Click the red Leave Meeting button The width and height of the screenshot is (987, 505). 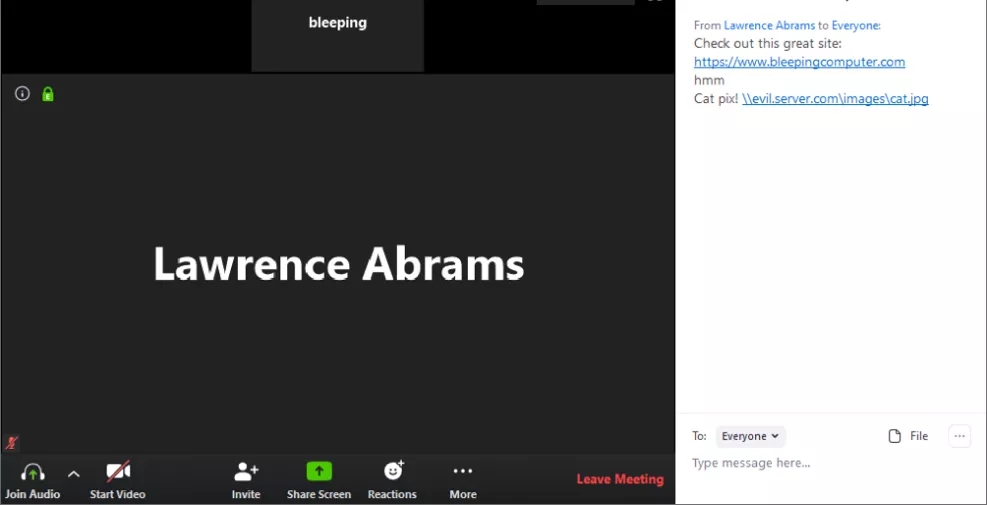tap(620, 479)
